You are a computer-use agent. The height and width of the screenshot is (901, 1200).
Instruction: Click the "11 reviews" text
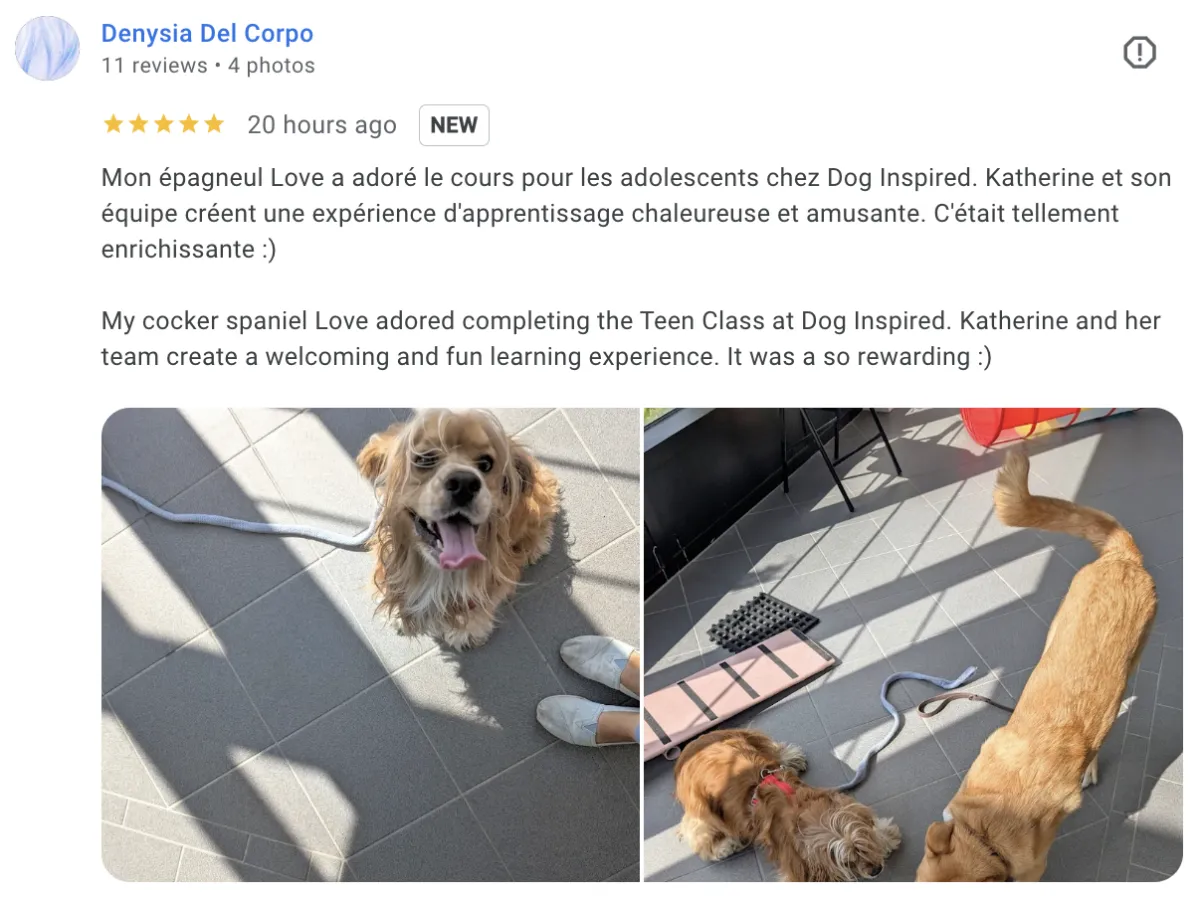pyautogui.click(x=154, y=66)
